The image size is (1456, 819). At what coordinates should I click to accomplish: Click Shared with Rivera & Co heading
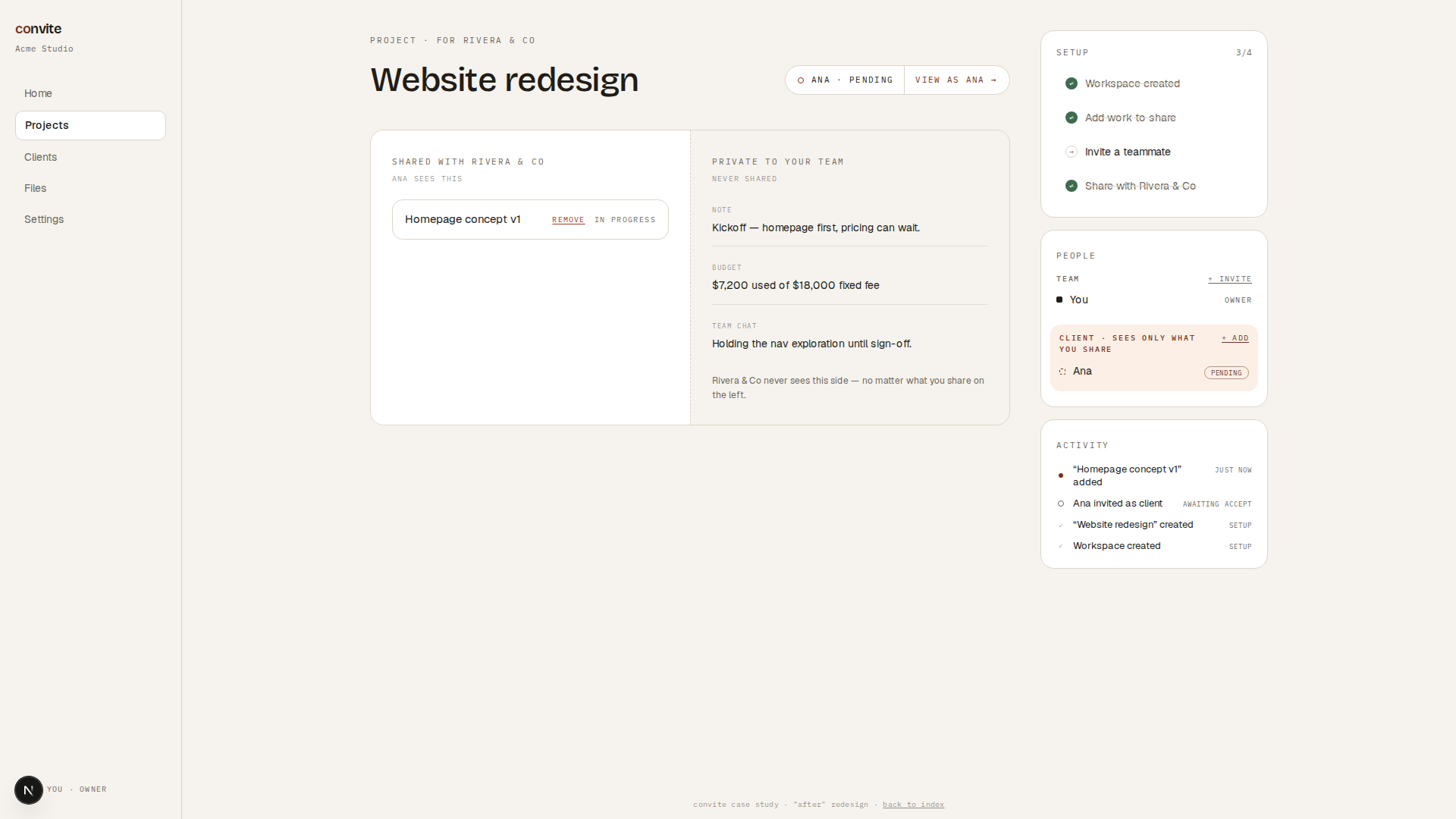[468, 162]
